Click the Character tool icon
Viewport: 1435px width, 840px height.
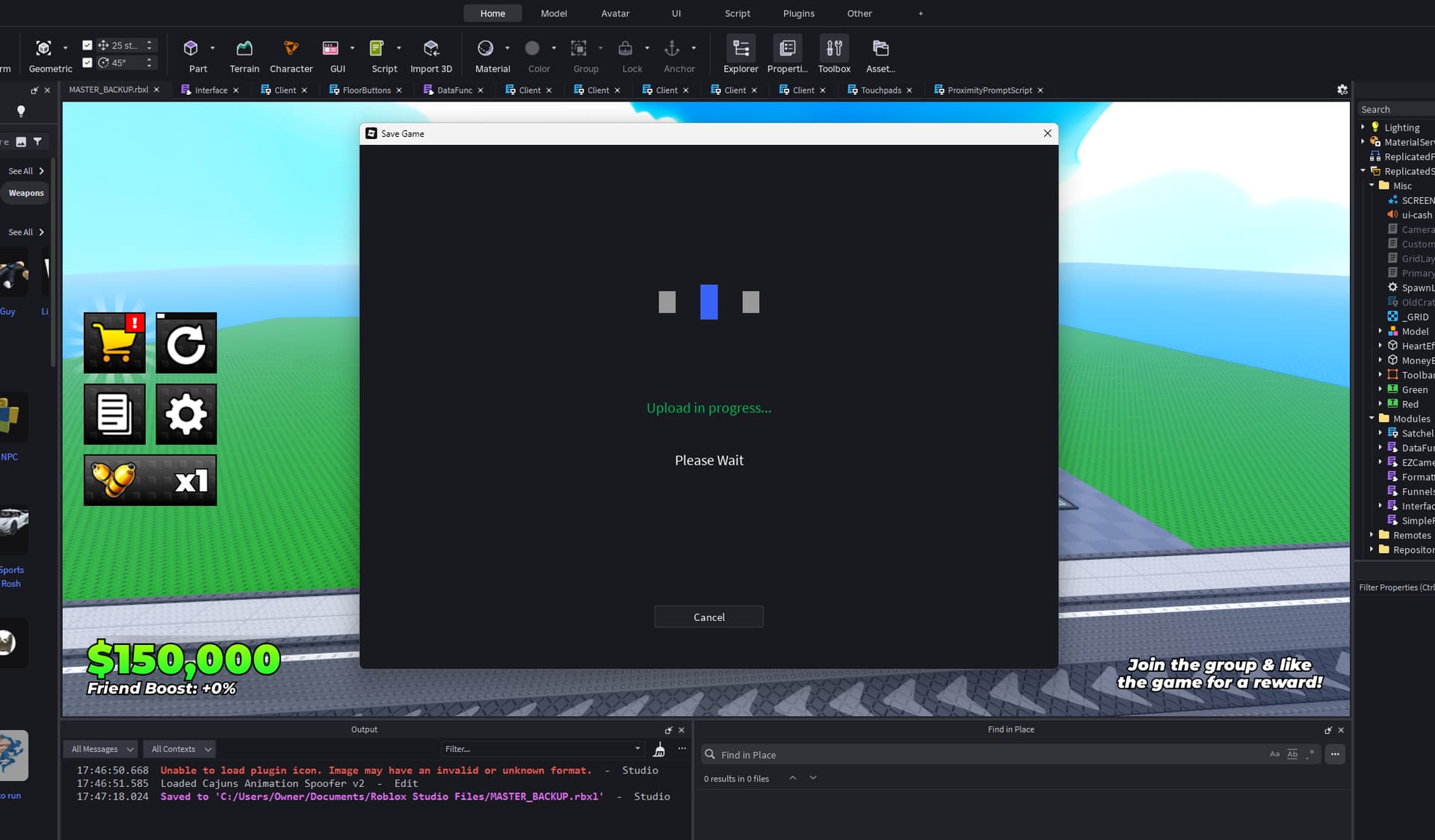click(x=291, y=49)
